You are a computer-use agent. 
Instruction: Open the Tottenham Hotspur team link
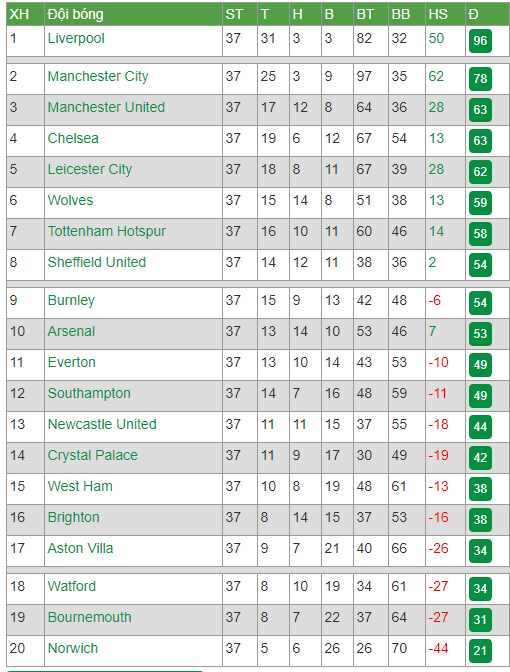[x=106, y=231]
